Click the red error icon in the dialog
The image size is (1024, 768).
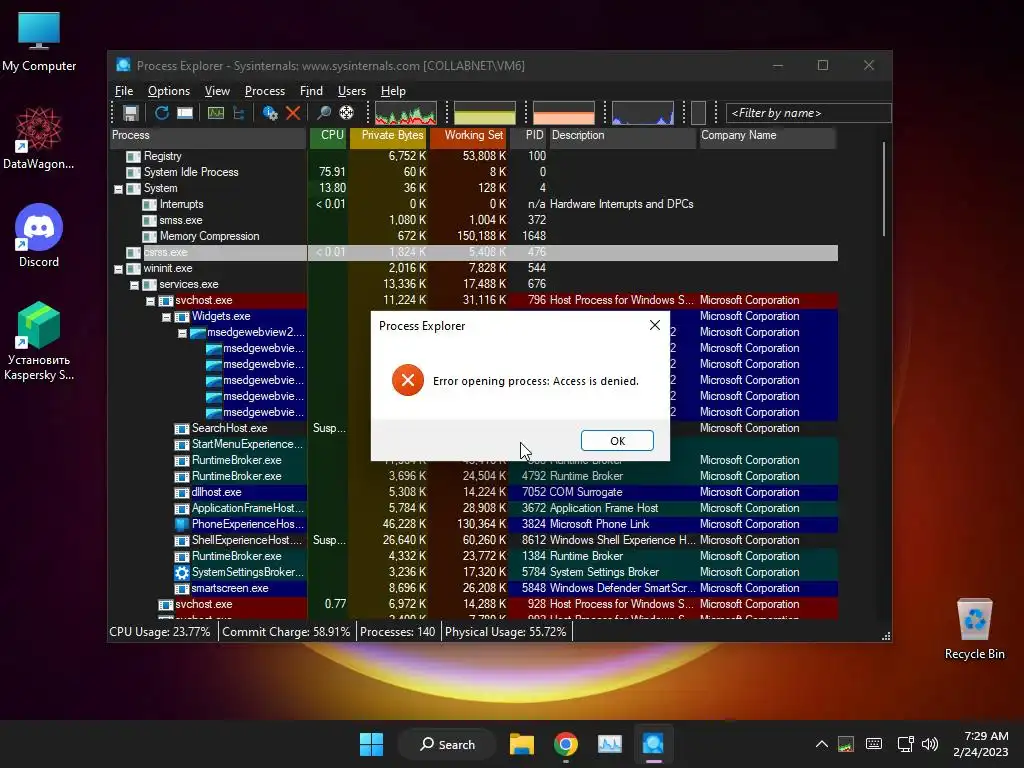408,380
